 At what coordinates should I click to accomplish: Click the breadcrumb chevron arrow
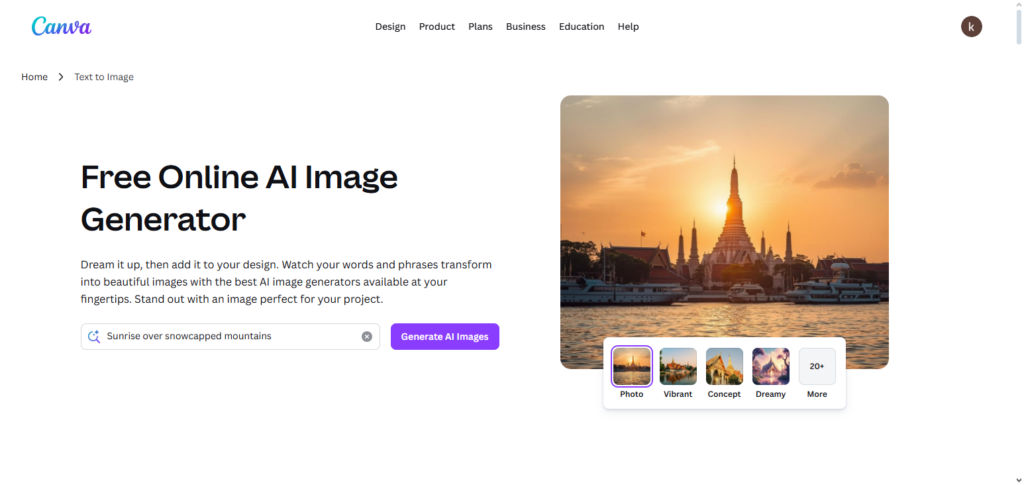tap(61, 77)
